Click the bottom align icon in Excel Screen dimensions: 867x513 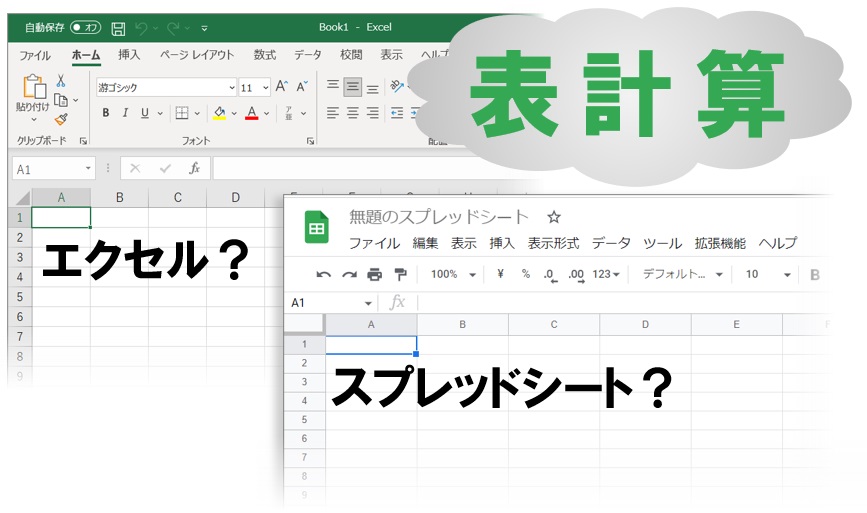tap(373, 89)
